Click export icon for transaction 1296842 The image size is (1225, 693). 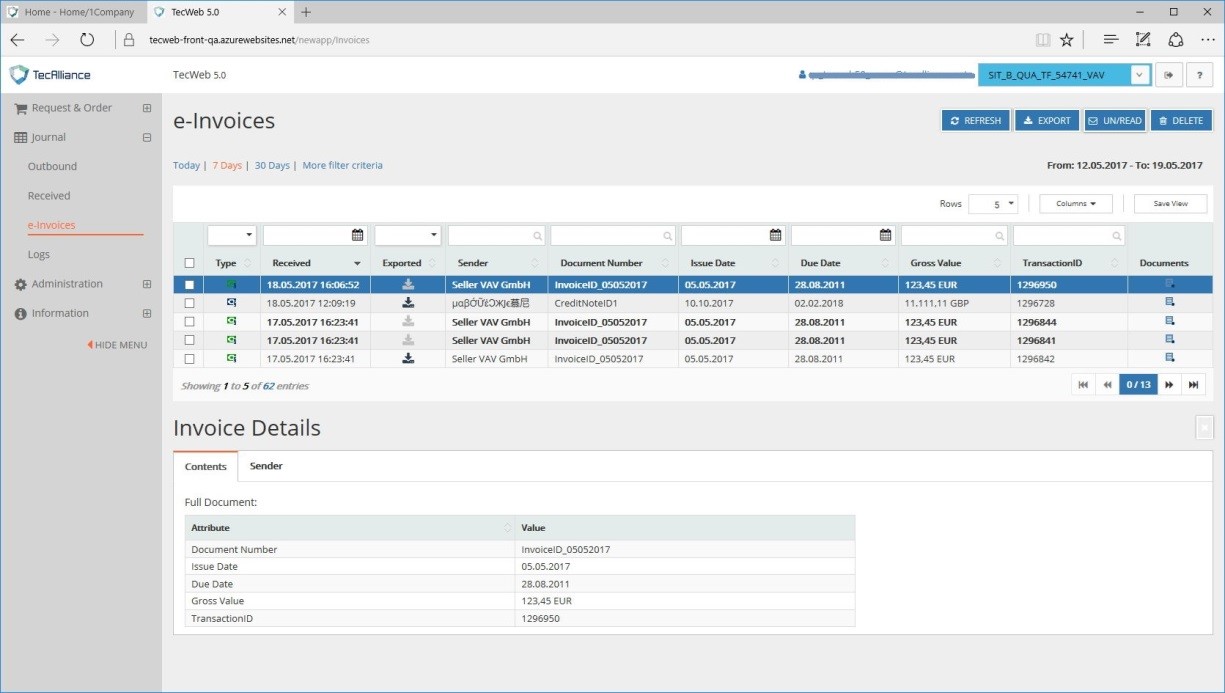coord(408,358)
